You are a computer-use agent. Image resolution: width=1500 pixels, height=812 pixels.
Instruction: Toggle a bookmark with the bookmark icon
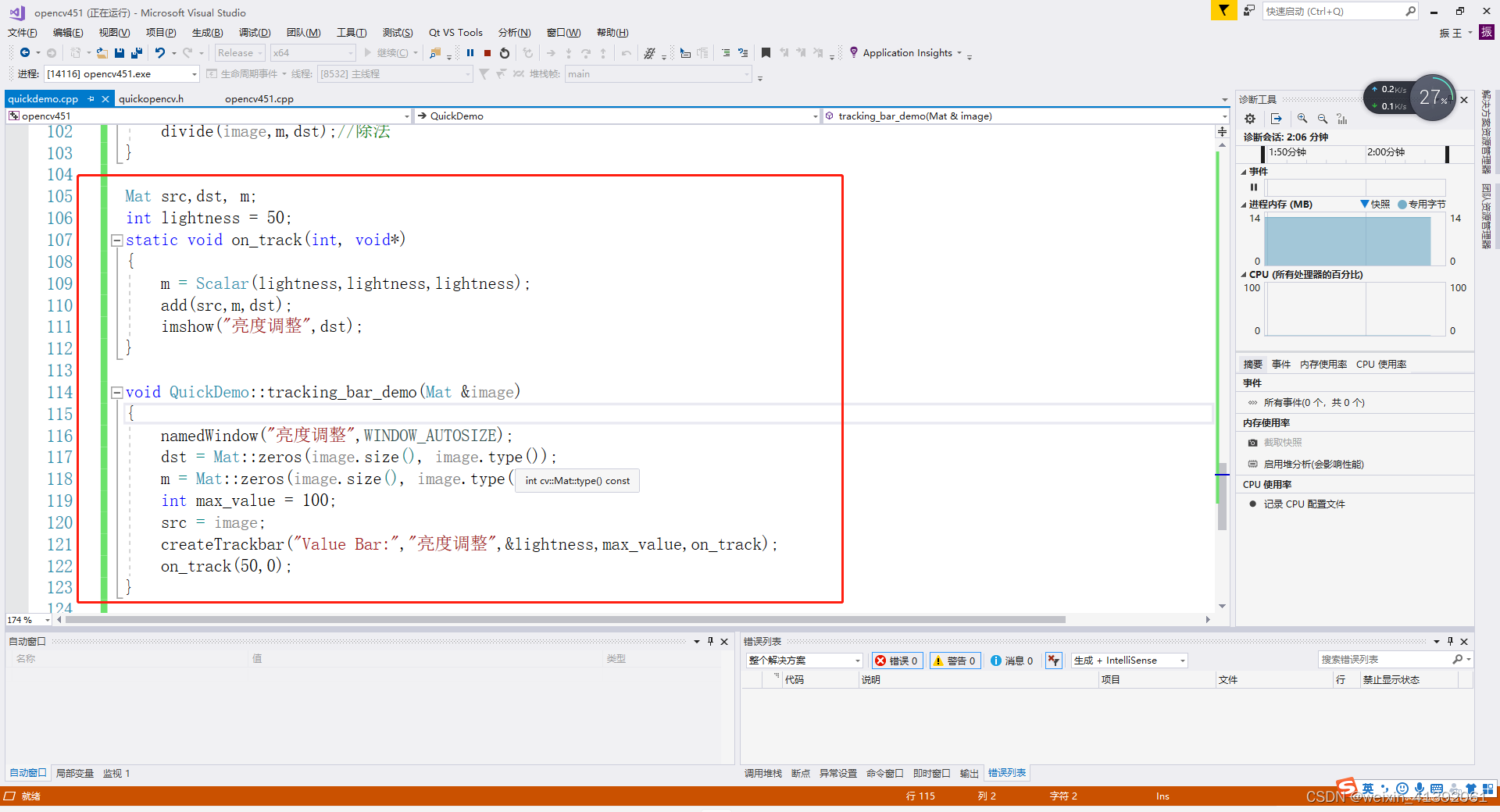[766, 52]
